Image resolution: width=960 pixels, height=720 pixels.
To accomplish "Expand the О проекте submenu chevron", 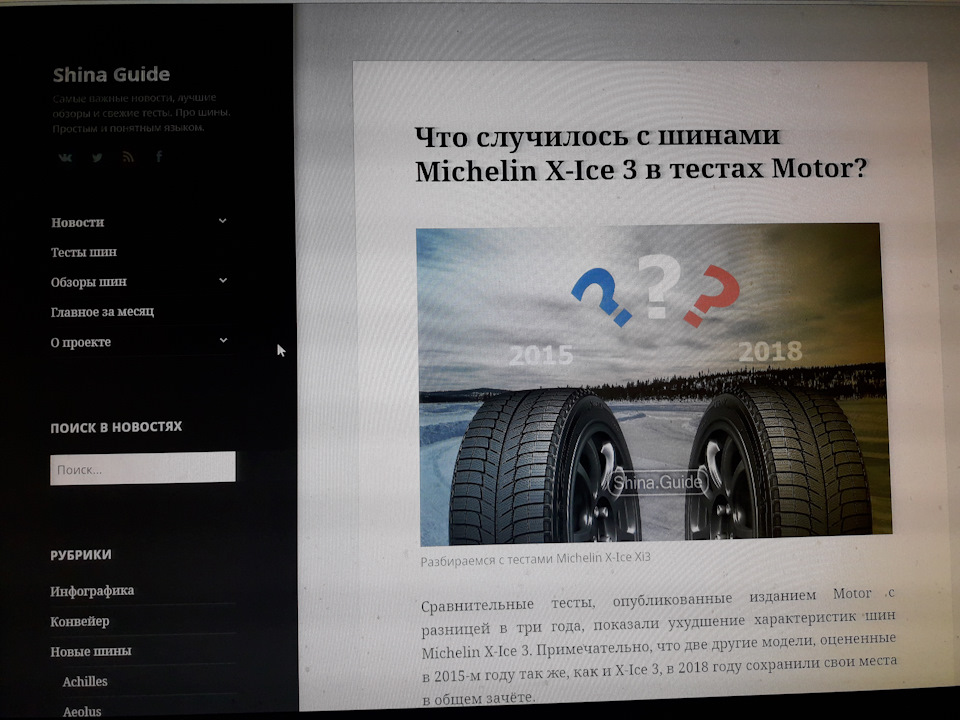I will (x=223, y=340).
